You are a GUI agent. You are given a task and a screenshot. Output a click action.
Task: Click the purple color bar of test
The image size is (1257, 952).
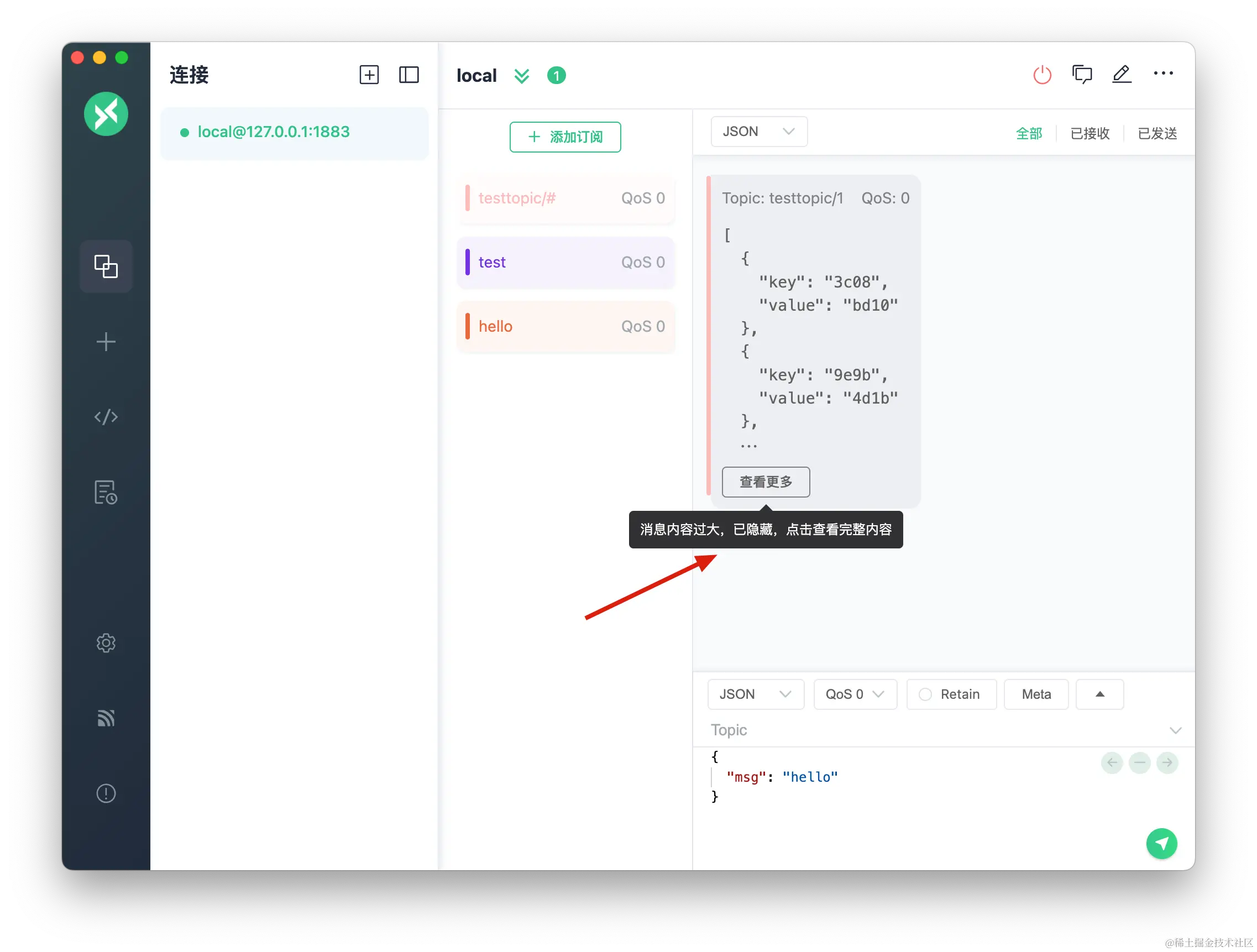tap(467, 263)
